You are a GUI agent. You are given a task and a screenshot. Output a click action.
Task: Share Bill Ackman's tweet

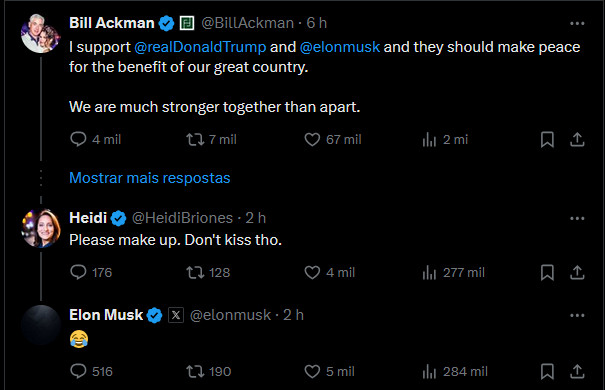pyautogui.click(x=577, y=140)
